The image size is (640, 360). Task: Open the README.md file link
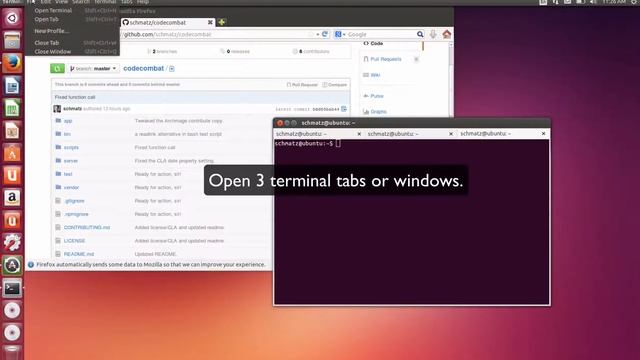point(79,254)
